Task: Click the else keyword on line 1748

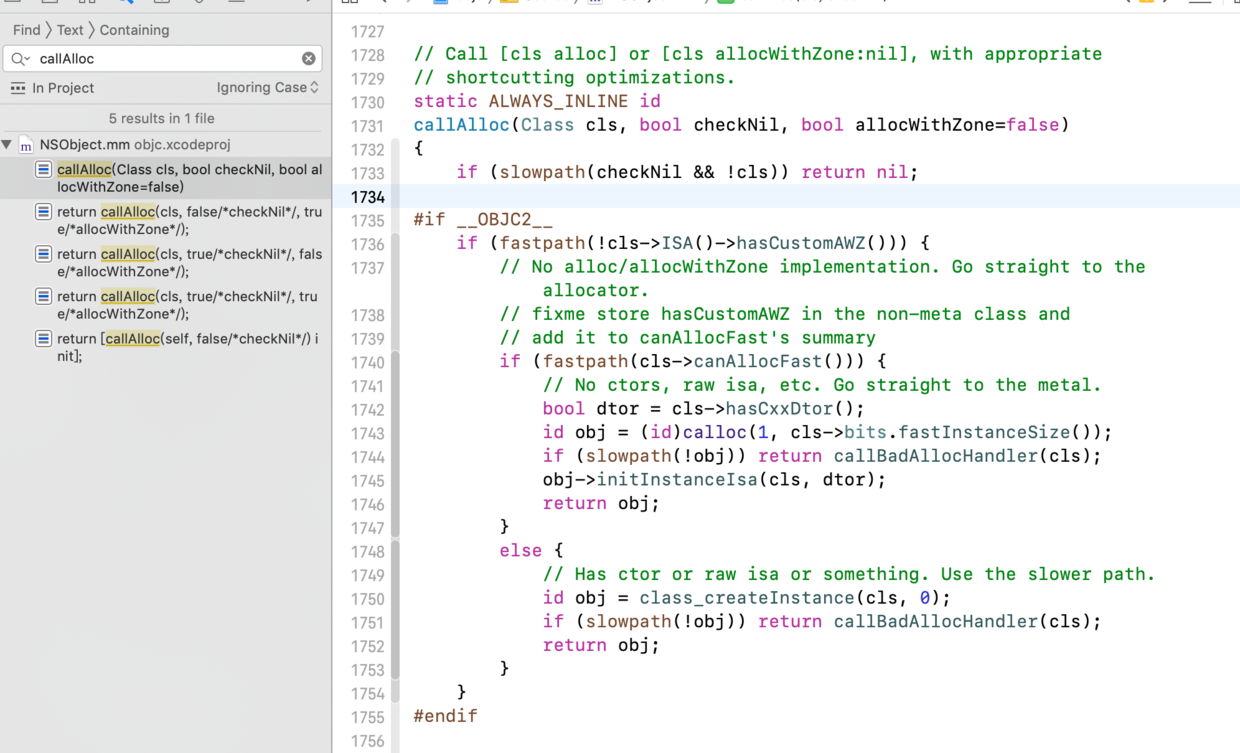Action: pos(521,550)
